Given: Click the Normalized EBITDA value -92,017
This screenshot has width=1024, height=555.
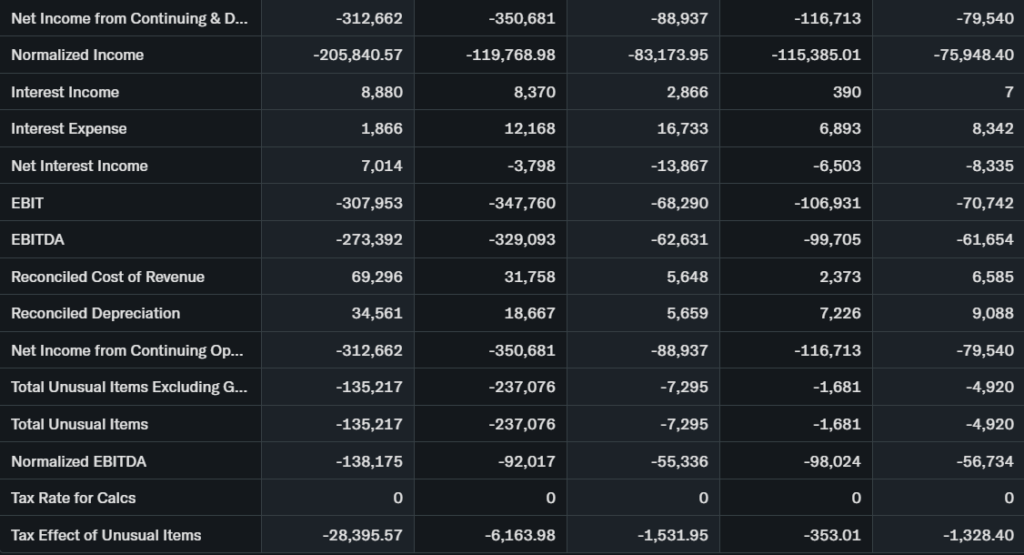Looking at the screenshot, I should point(526,461).
